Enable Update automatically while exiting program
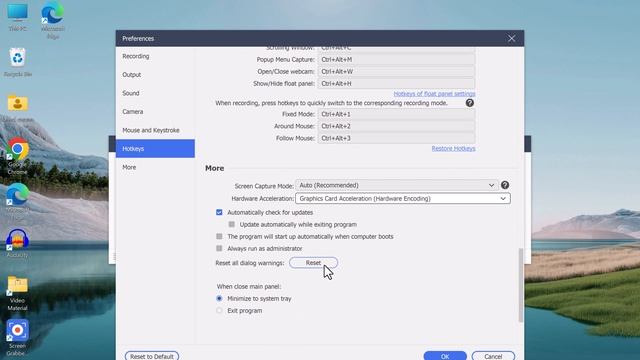640x360 pixels. coord(232,224)
